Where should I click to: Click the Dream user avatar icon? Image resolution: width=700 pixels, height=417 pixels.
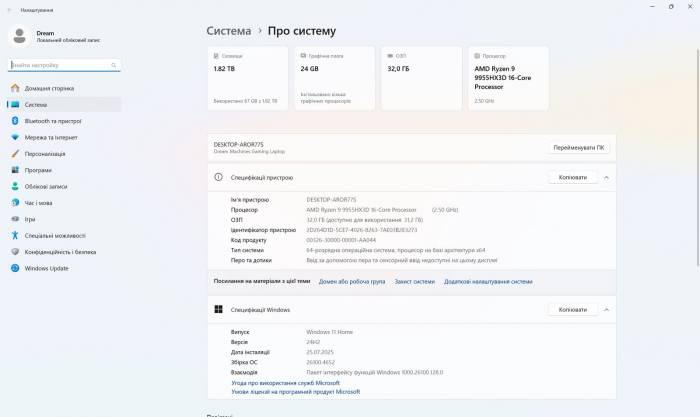pos(19,36)
